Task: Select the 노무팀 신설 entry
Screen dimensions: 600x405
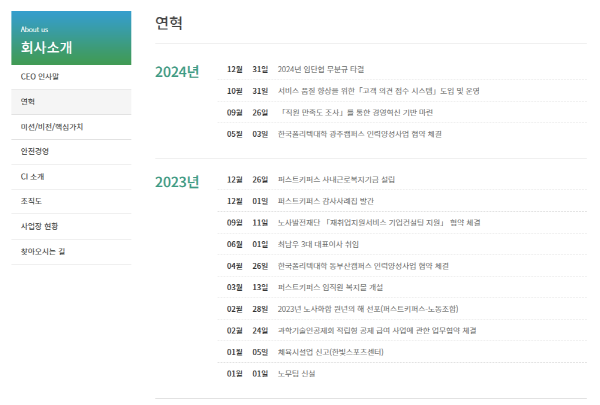Action: (297, 374)
